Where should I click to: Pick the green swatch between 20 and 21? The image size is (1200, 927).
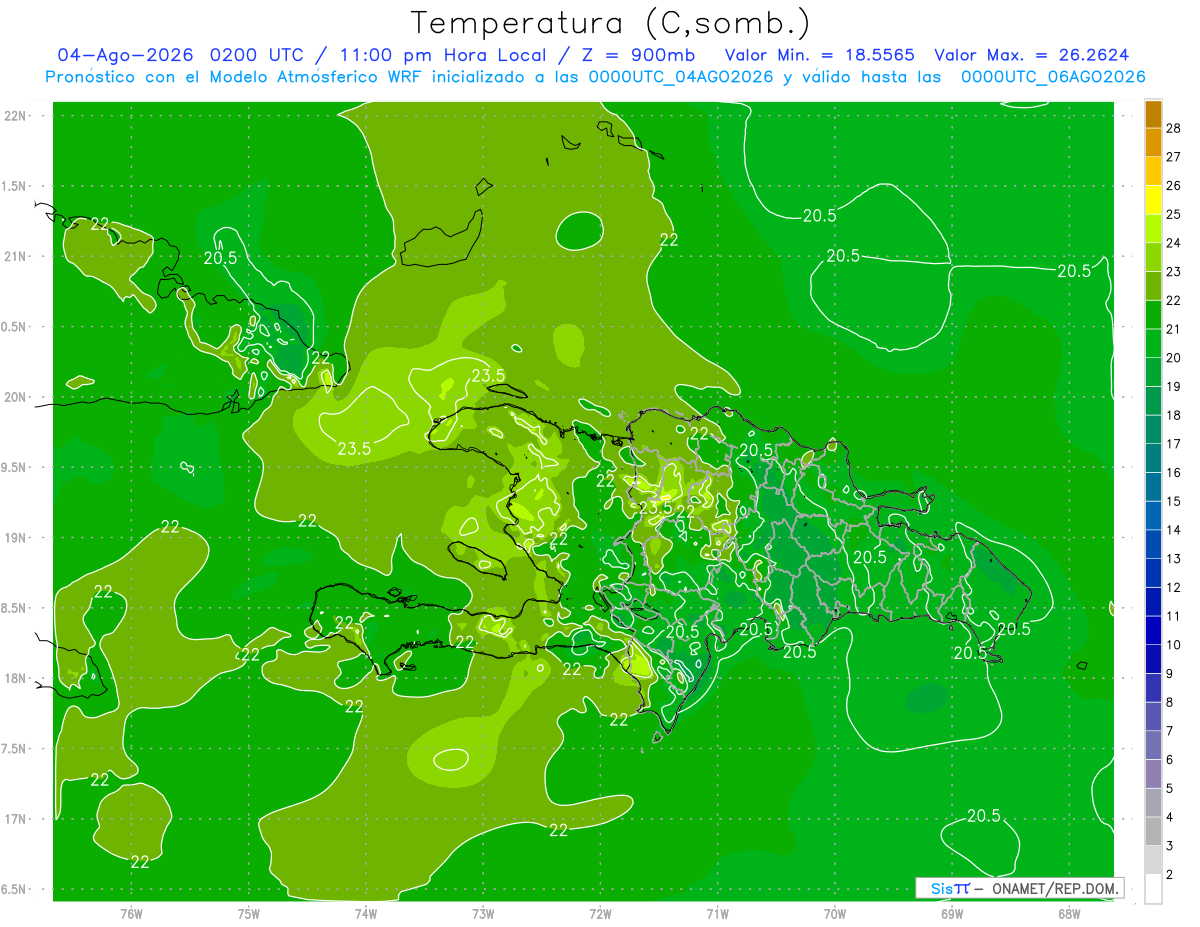1153,344
